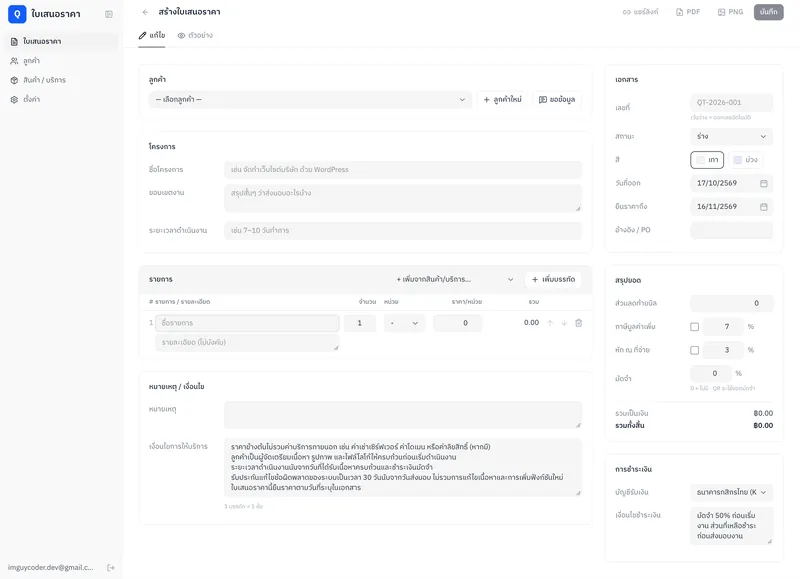The height and width of the screenshot is (579, 800).
Task: Export quotation as PDF button
Action: 688,12
